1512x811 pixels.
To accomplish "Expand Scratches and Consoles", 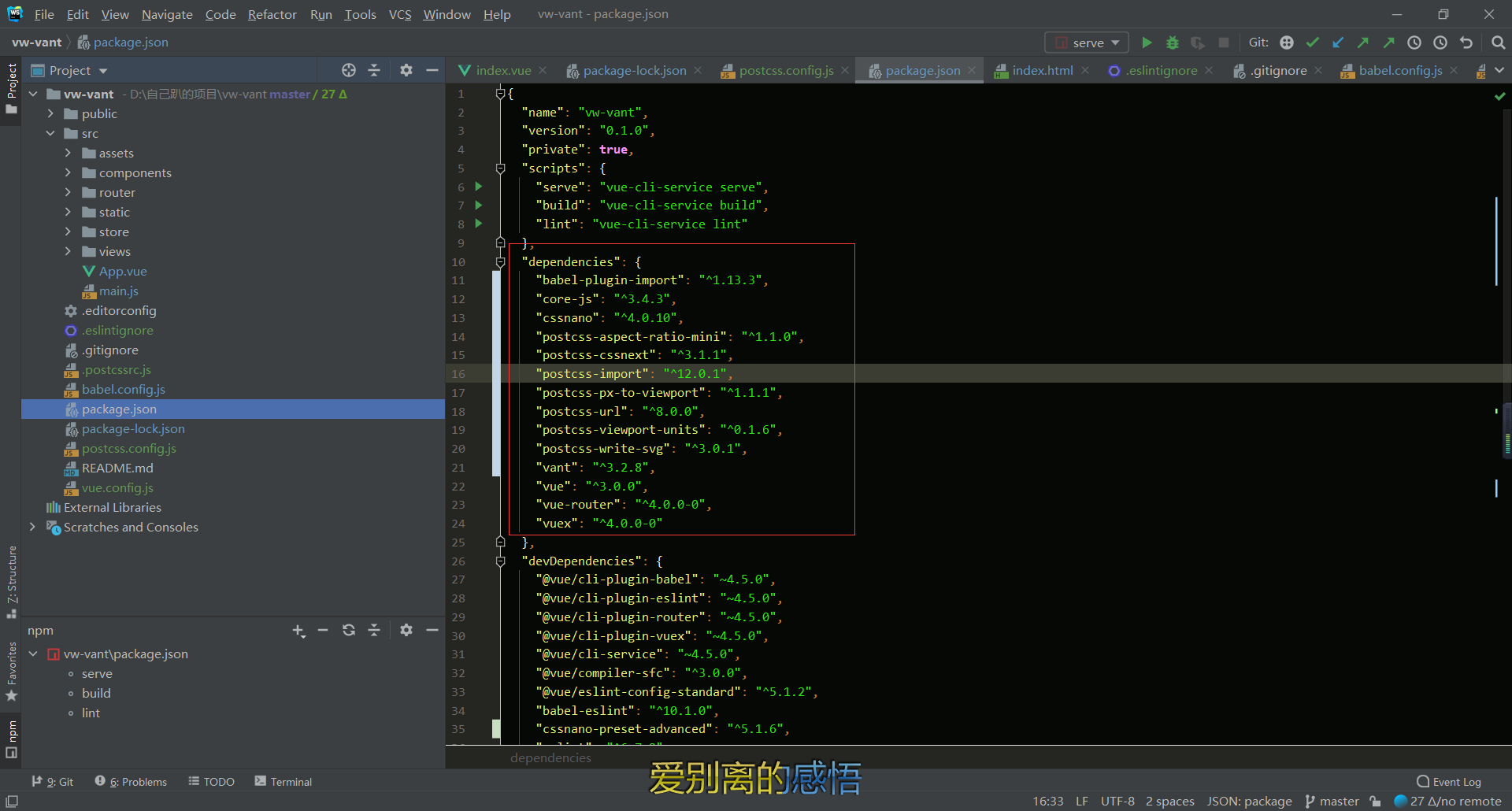I will pos(32,527).
